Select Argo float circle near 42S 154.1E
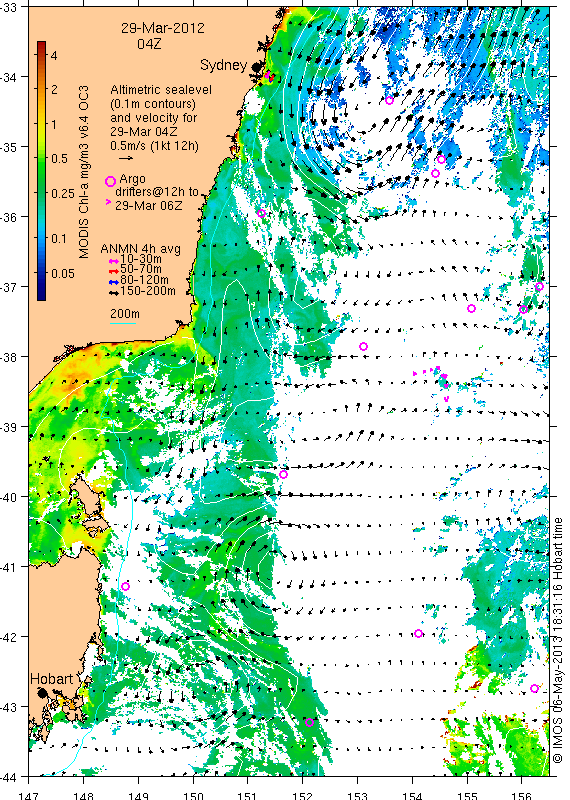 click(418, 634)
